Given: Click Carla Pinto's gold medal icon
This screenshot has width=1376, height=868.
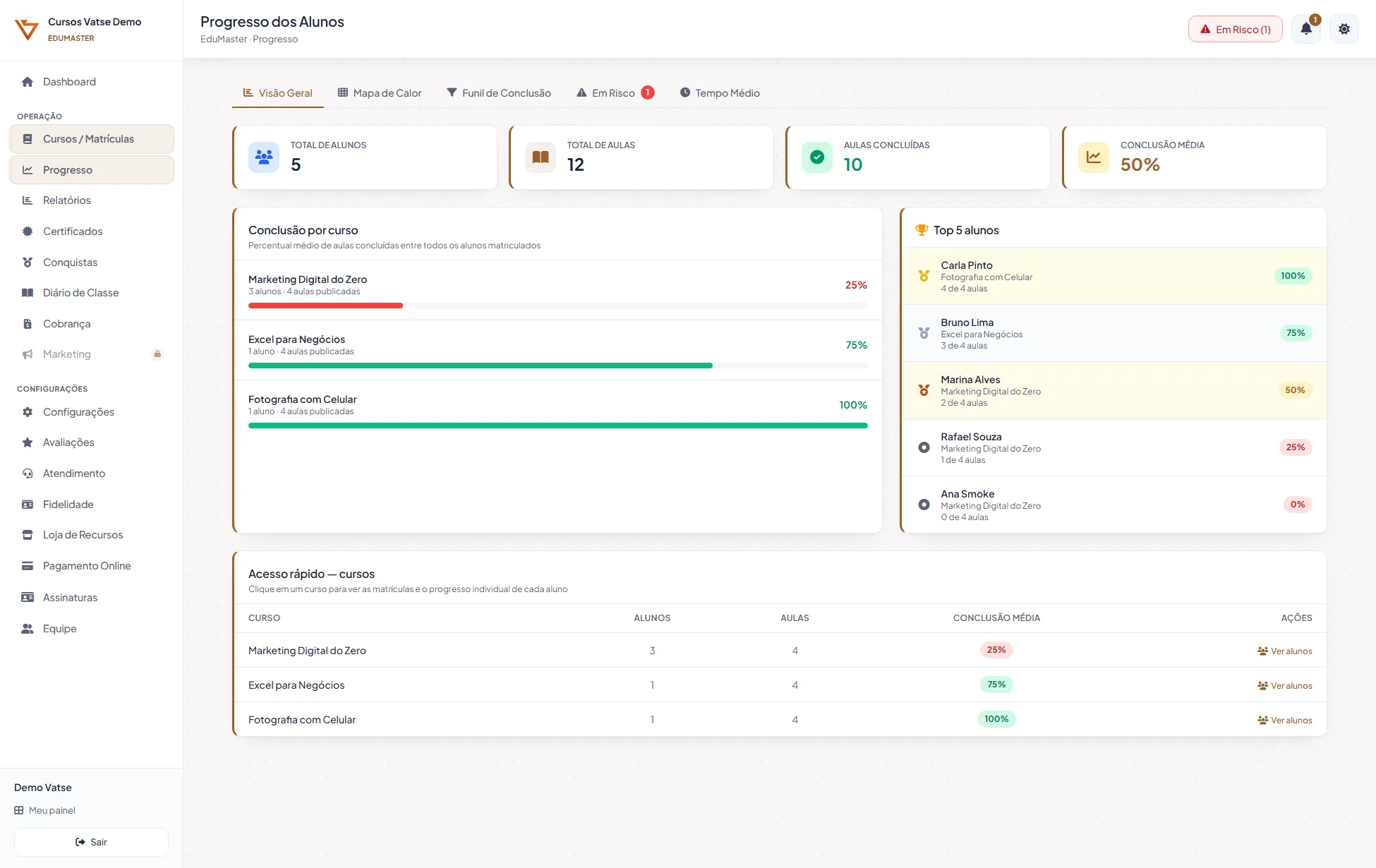Looking at the screenshot, I should click(924, 276).
